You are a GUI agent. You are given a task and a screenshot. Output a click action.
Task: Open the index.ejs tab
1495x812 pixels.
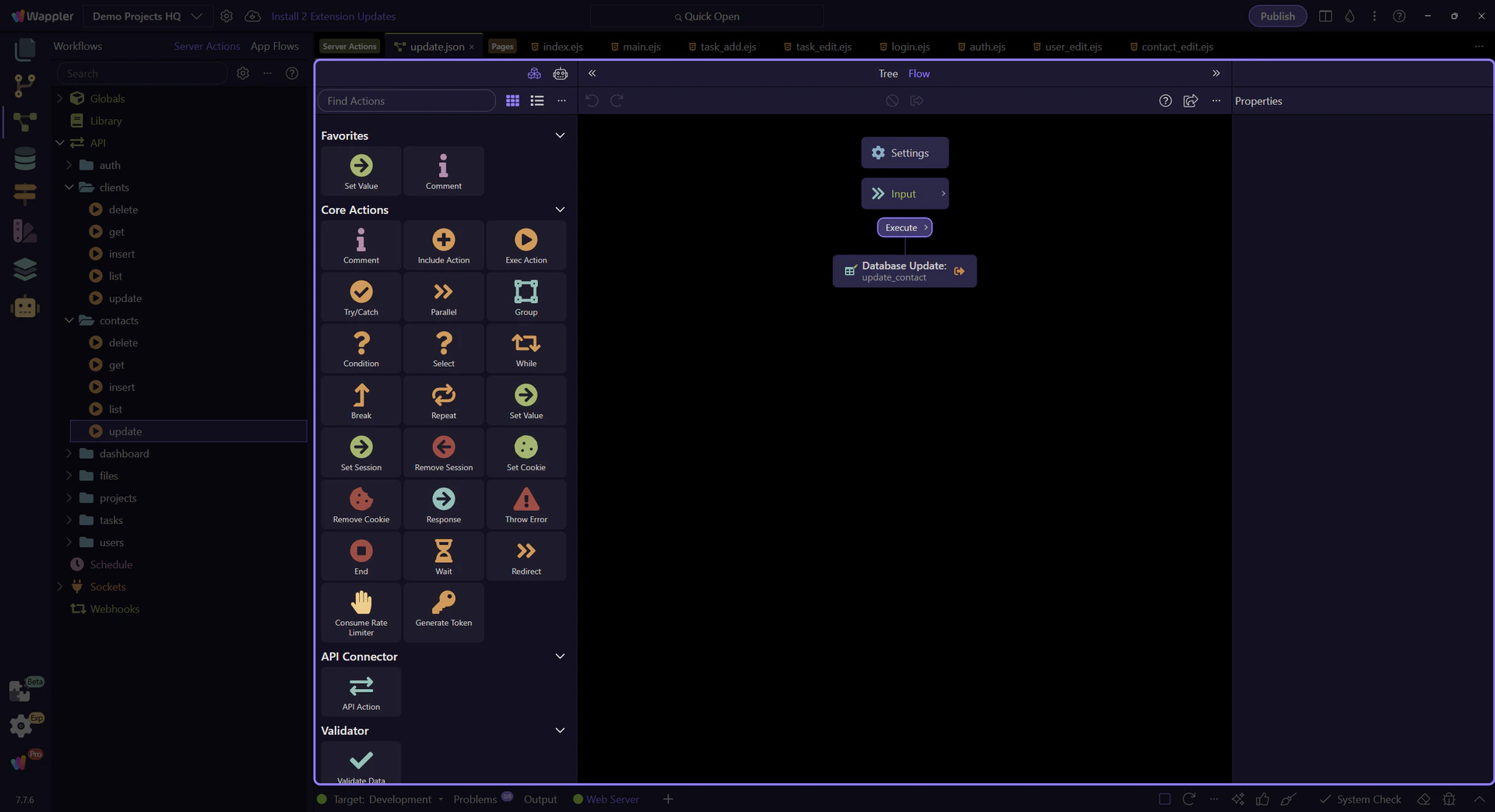point(561,47)
